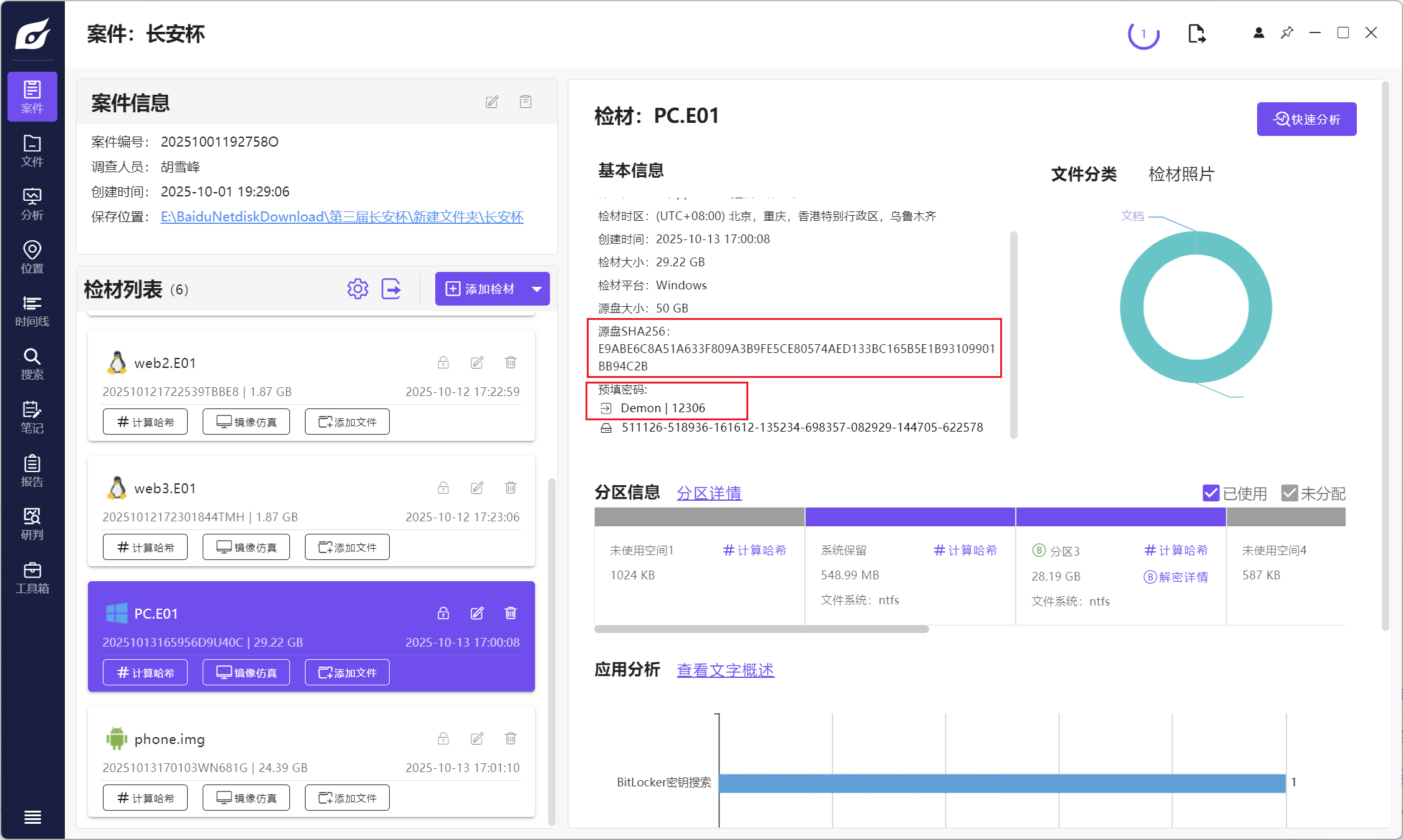Click the edit pencil icon in 案件信息 header

492,102
